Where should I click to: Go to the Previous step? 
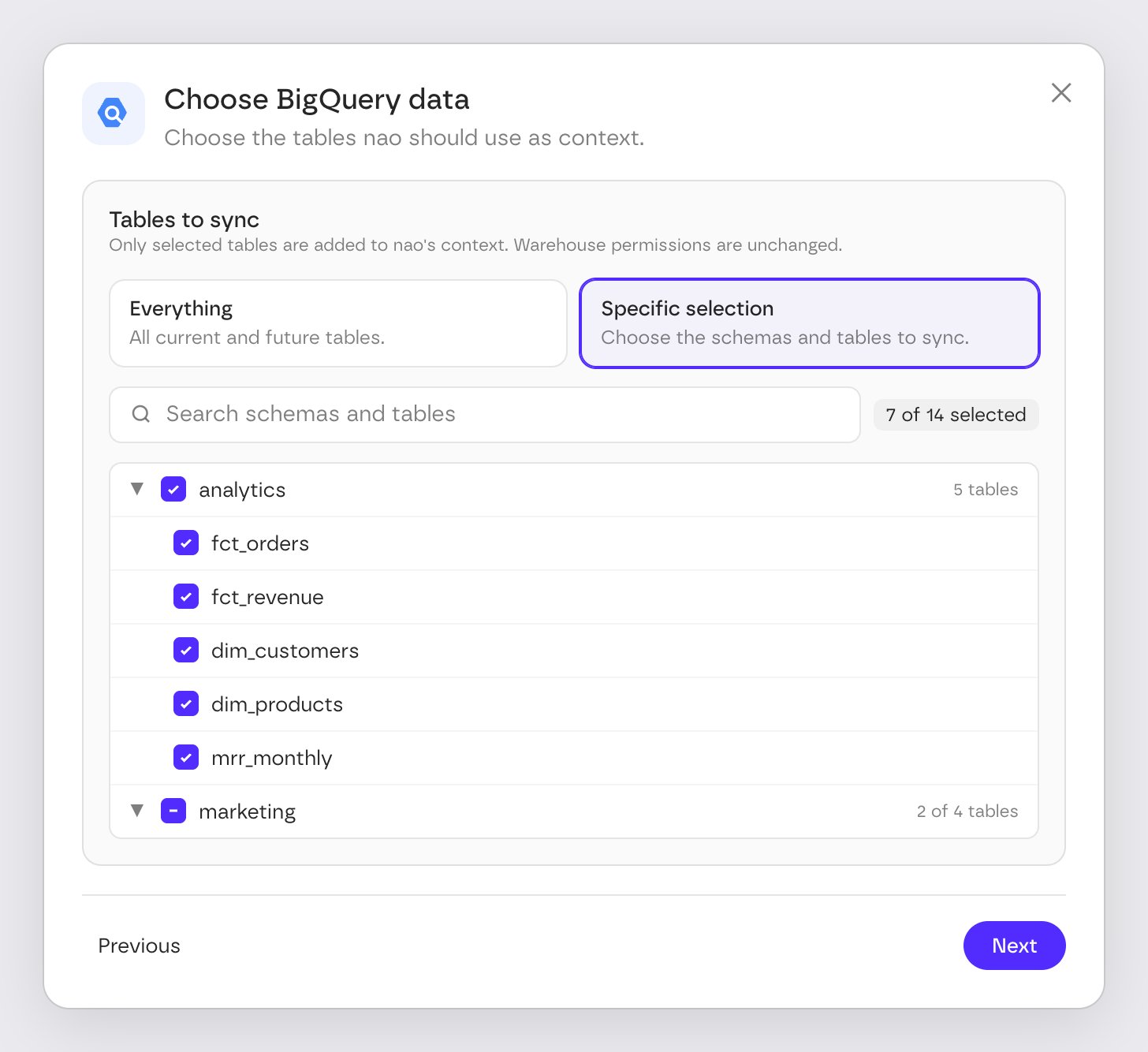140,946
